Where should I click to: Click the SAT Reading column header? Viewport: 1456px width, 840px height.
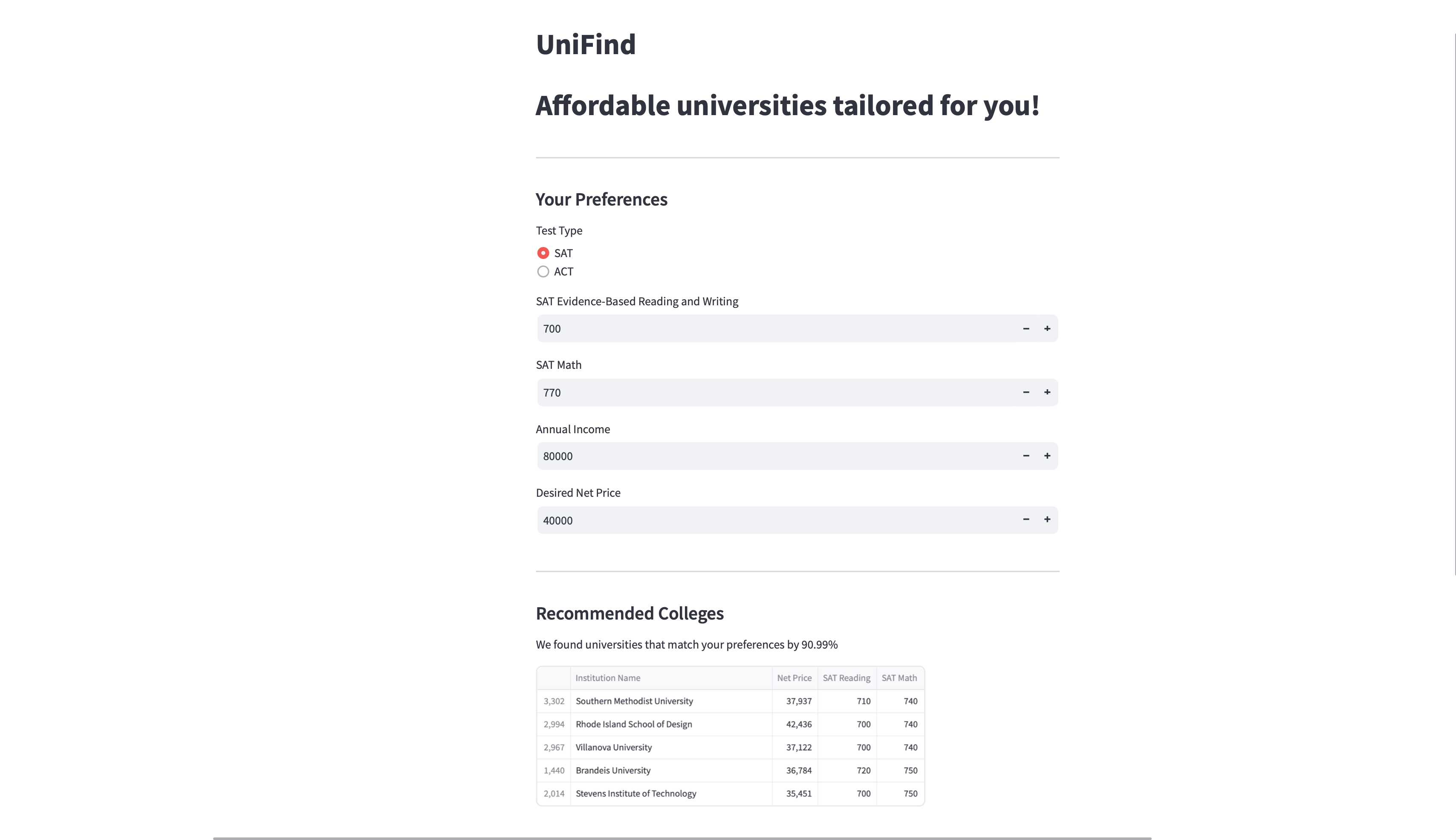pyautogui.click(x=846, y=678)
